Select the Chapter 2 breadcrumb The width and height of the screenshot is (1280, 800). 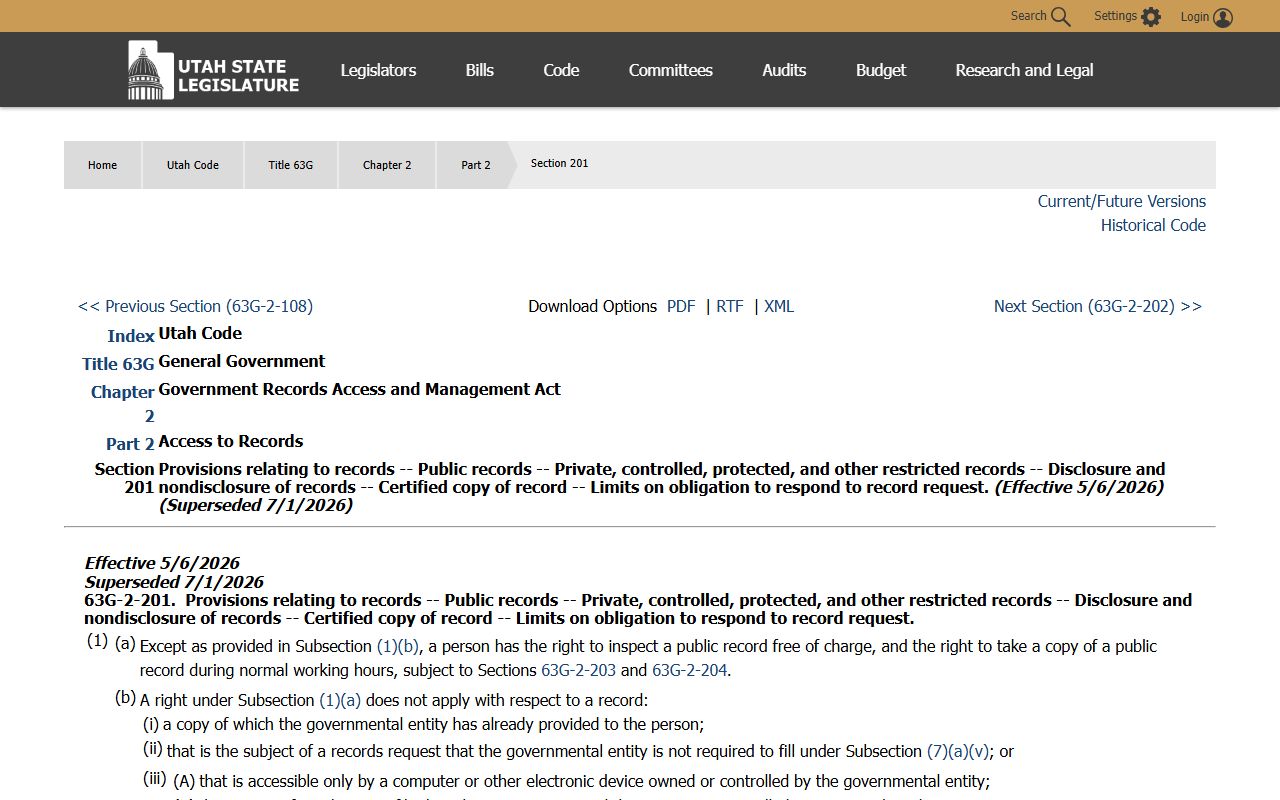point(387,165)
